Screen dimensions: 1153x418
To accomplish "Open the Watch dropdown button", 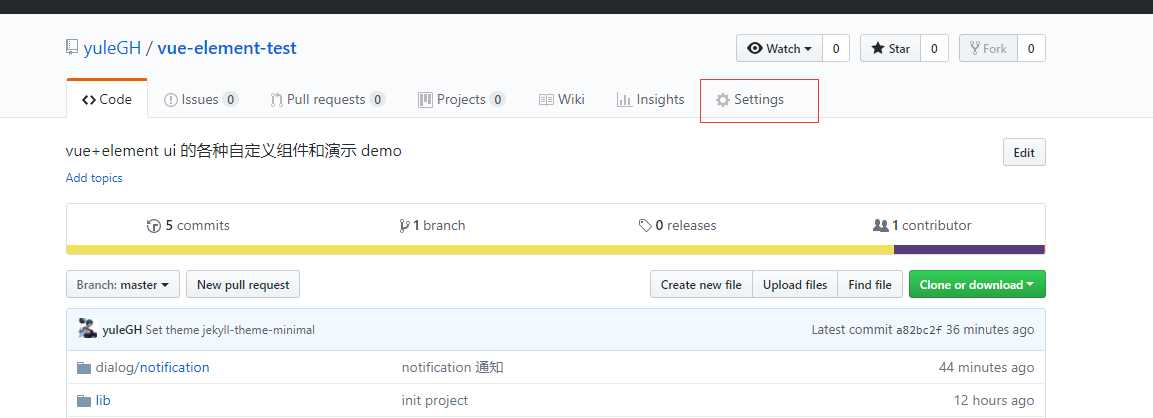I will (779, 49).
